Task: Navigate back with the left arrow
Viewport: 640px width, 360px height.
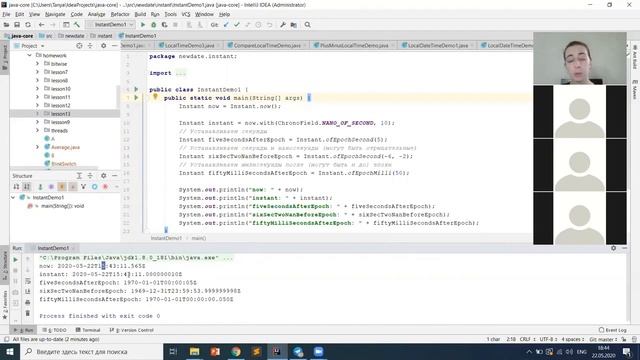Action: pyautogui.click(x=41, y=25)
